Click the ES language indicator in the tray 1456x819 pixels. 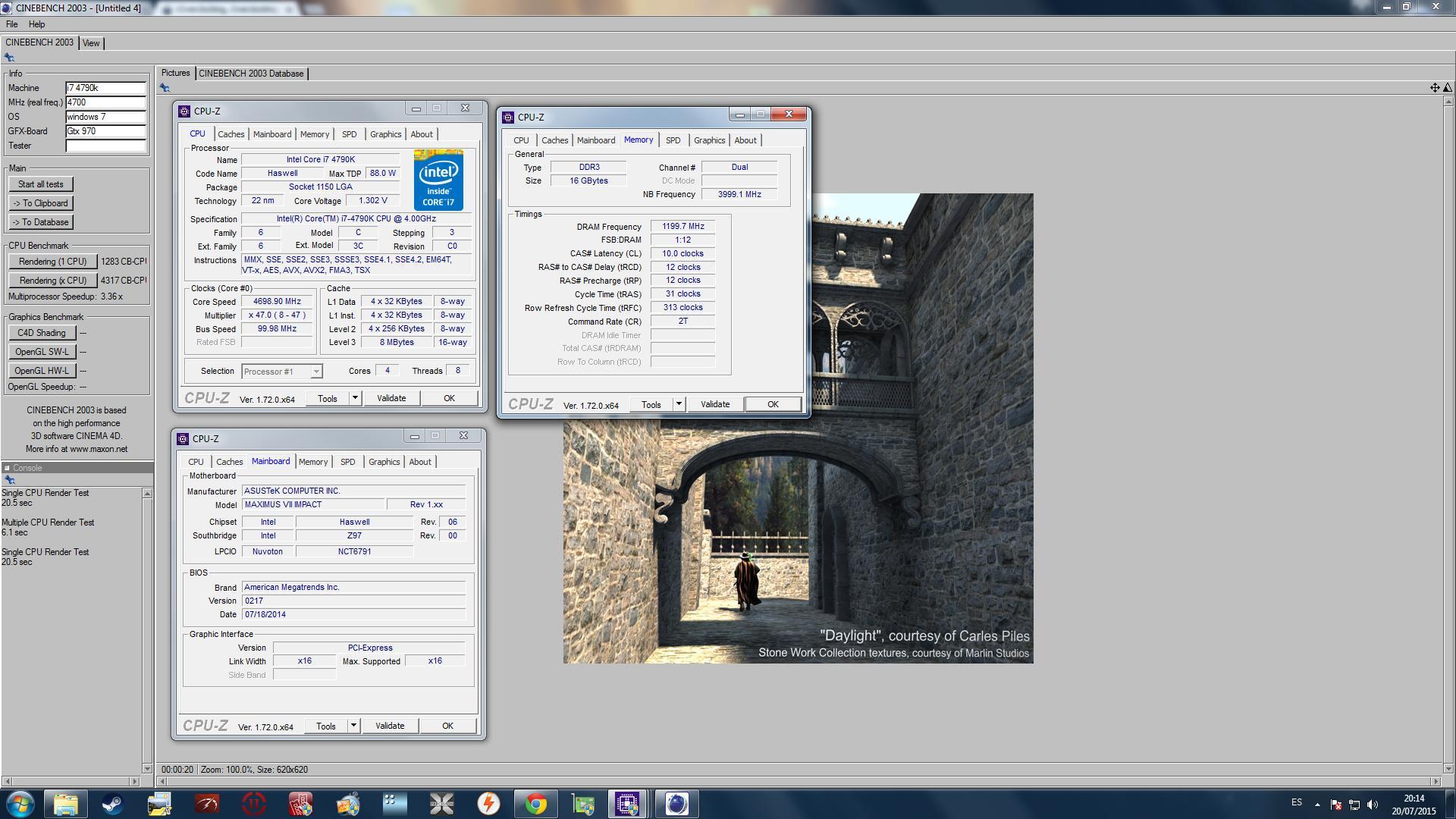[x=1296, y=802]
